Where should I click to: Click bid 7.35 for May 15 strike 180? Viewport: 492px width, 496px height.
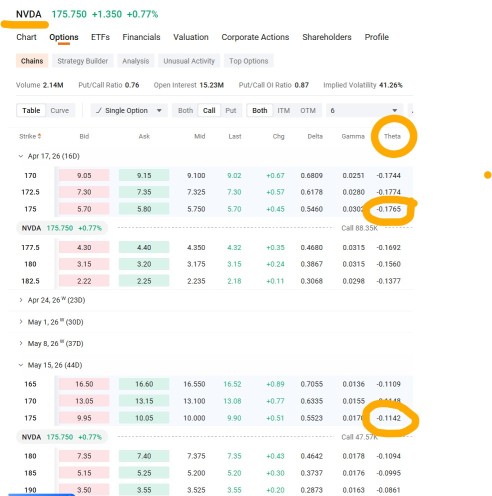click(84, 456)
